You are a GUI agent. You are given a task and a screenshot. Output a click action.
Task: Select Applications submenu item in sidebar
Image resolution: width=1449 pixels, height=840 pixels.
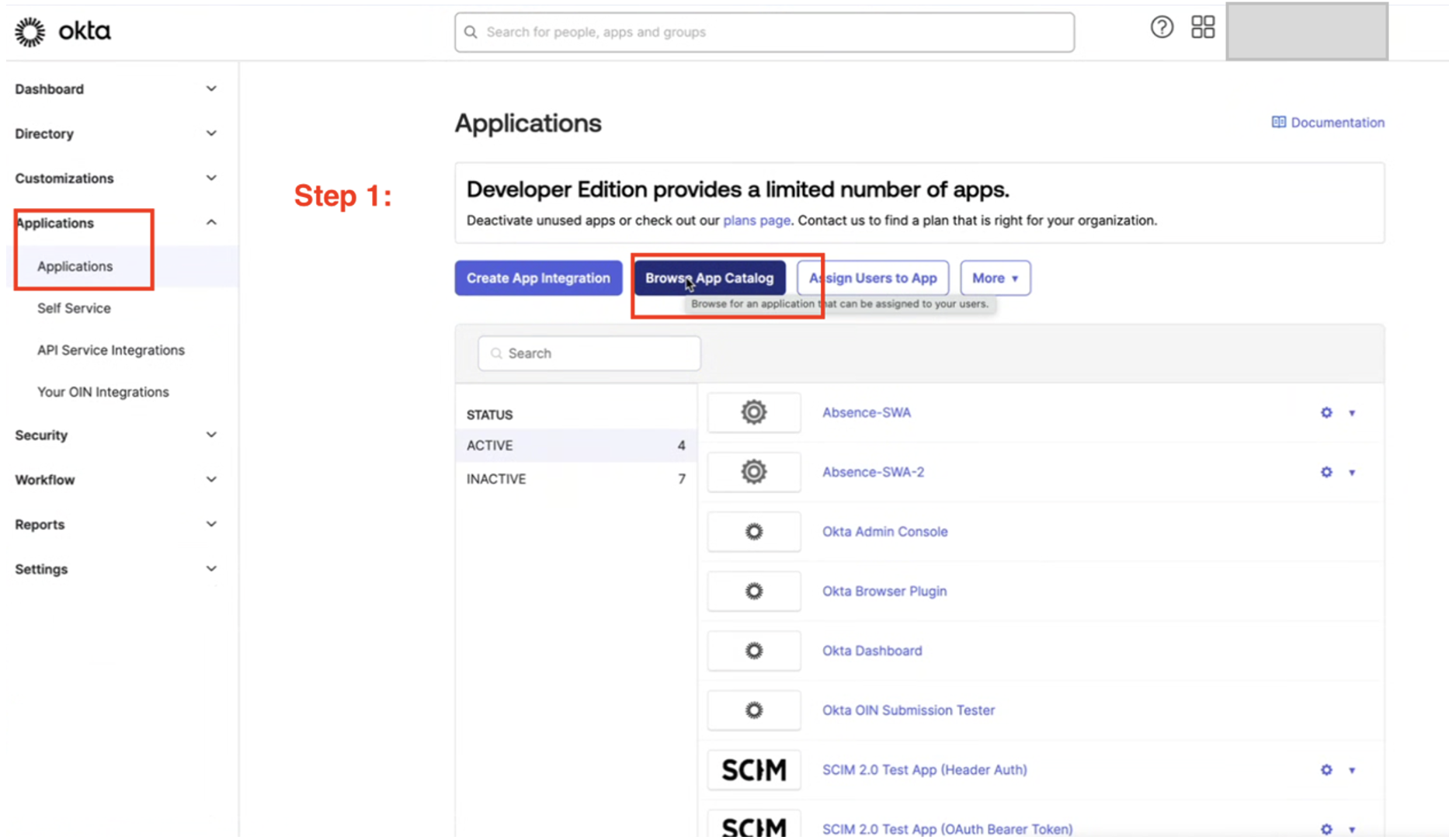click(75, 266)
